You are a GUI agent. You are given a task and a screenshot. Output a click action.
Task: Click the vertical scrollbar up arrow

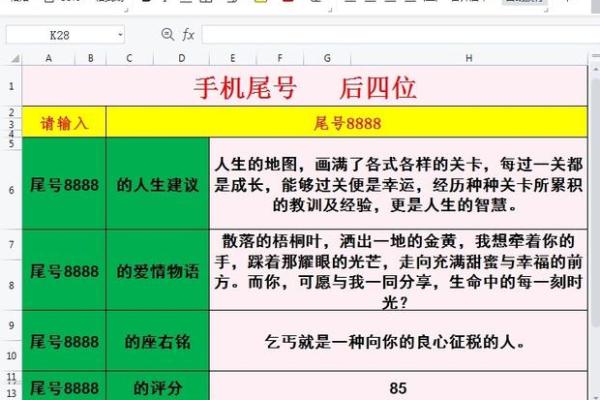tap(595, 69)
